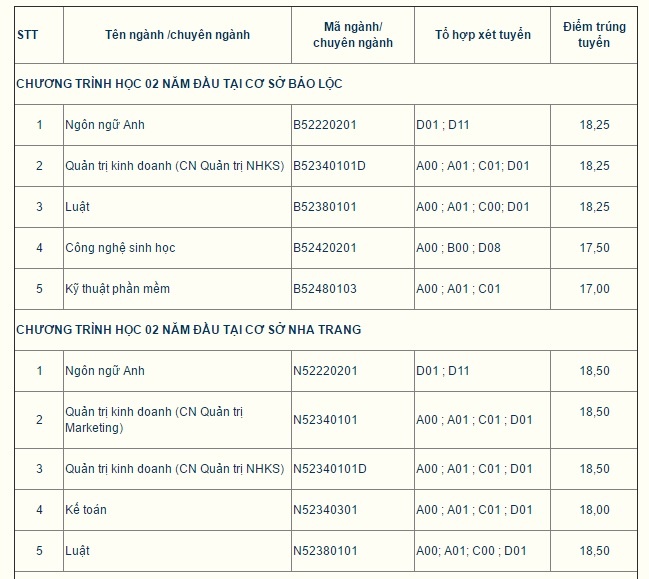Click the 'Công nghệ sinh học' cell
Image resolution: width=649 pixels, height=579 pixels.
pyautogui.click(x=120, y=248)
